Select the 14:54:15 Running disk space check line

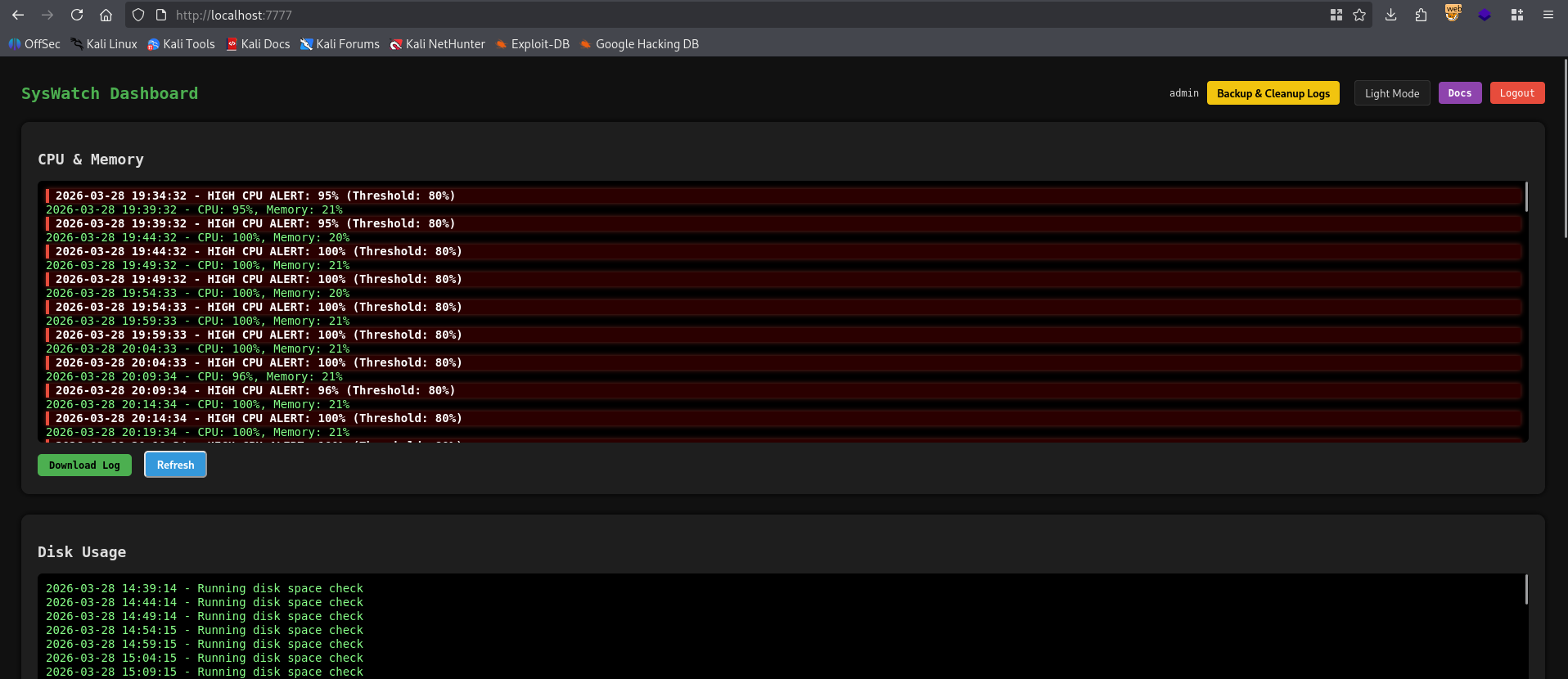pos(205,630)
